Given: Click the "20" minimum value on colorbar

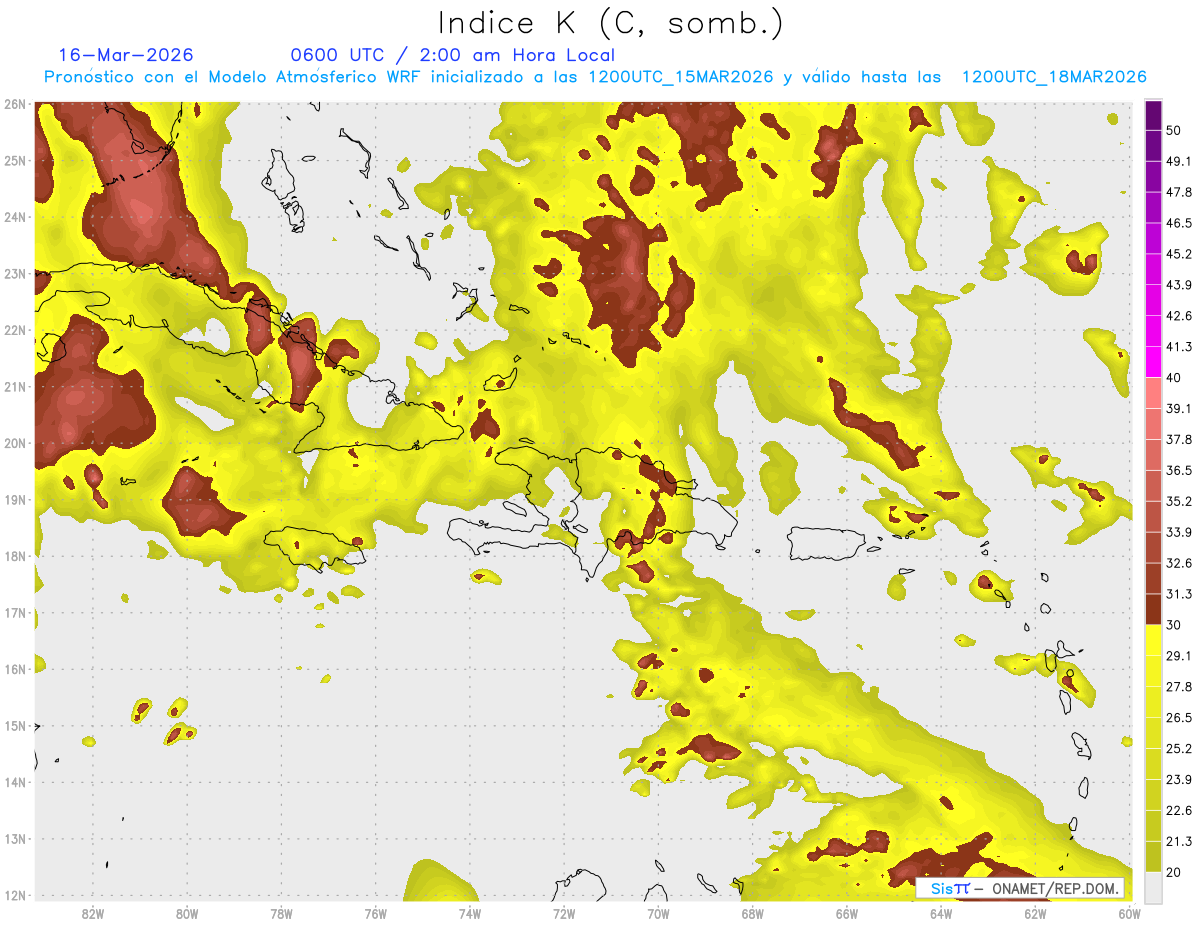Looking at the screenshot, I should [x=1174, y=872].
